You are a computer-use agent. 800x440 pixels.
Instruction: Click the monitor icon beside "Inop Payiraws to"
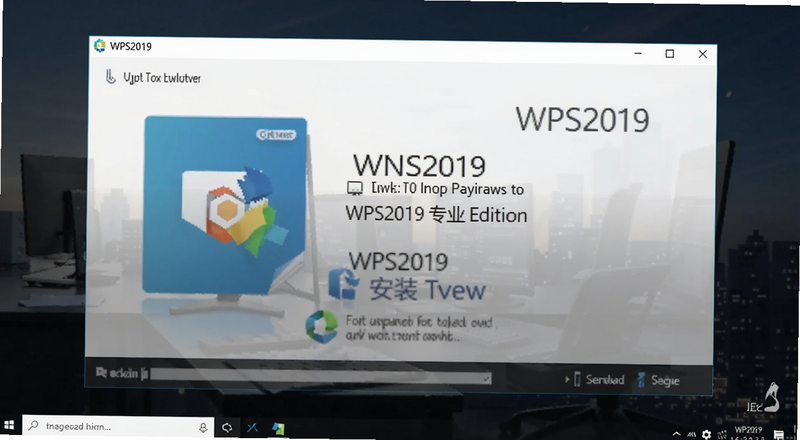[355, 188]
